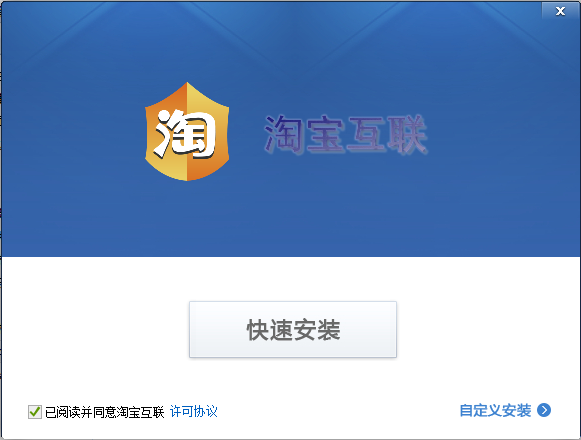Screen dimensions: 581x440
Task: Click the orange Taobao shield logo
Action: tap(187, 131)
